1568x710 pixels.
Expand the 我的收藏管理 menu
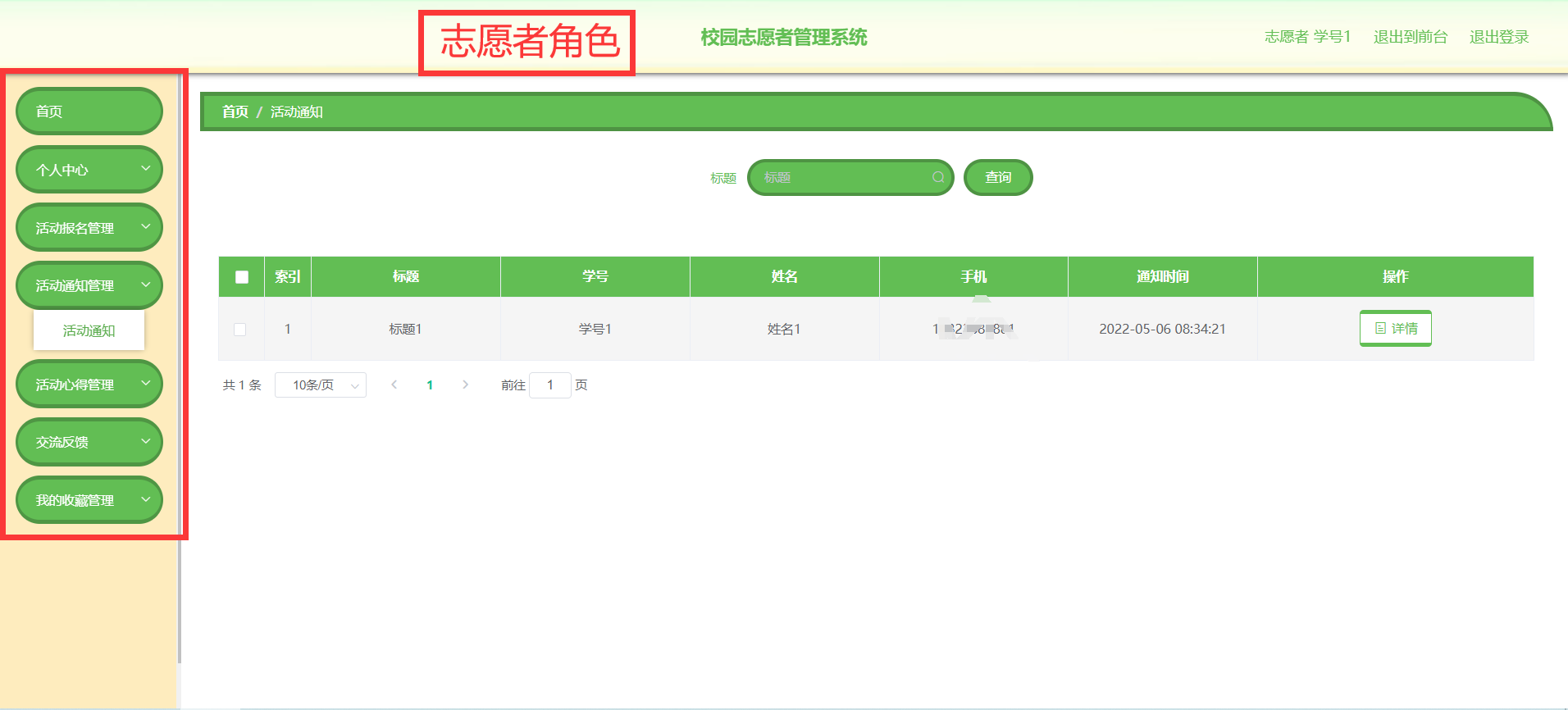point(89,500)
